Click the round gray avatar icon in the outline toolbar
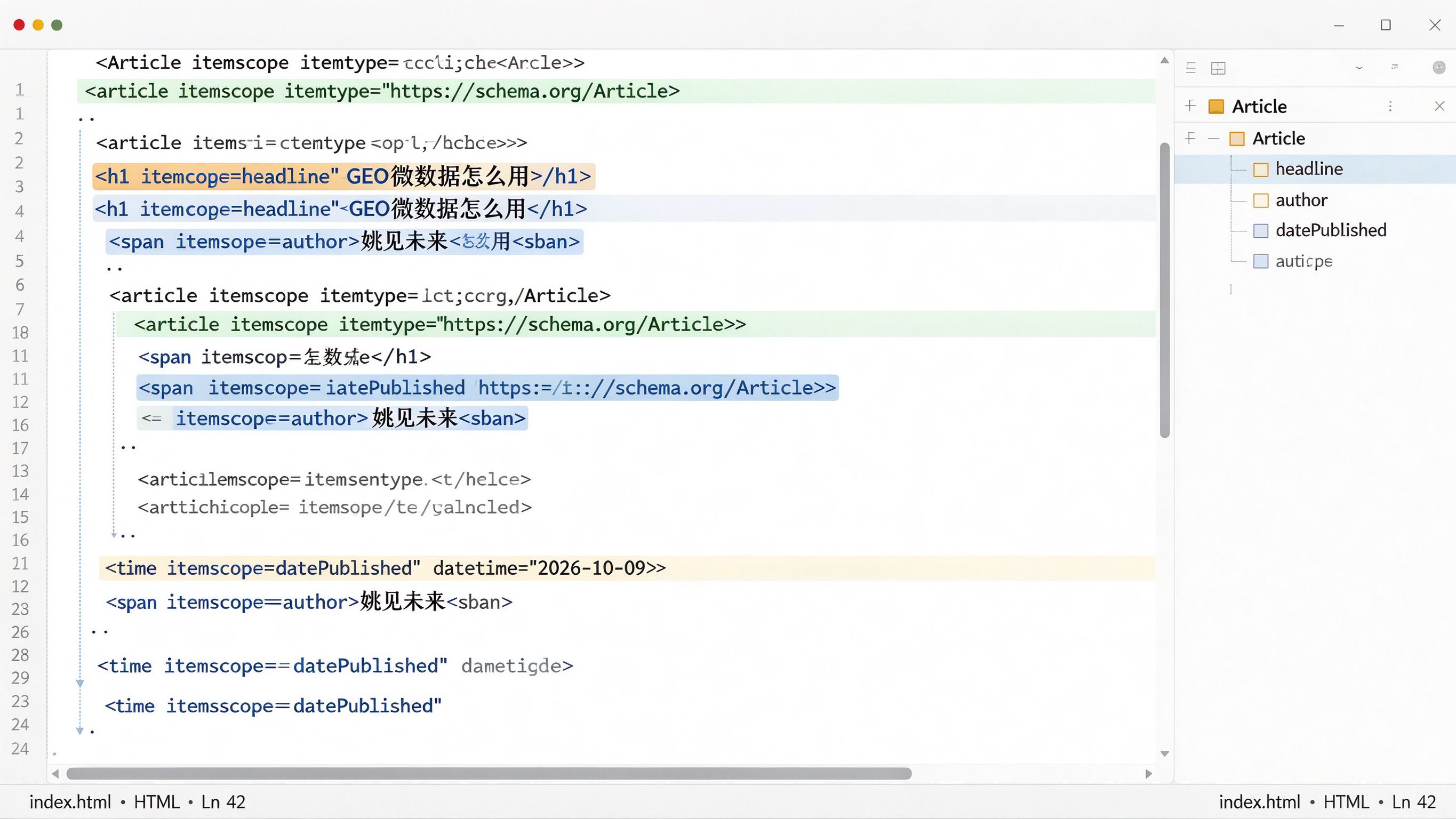 tap(1439, 68)
